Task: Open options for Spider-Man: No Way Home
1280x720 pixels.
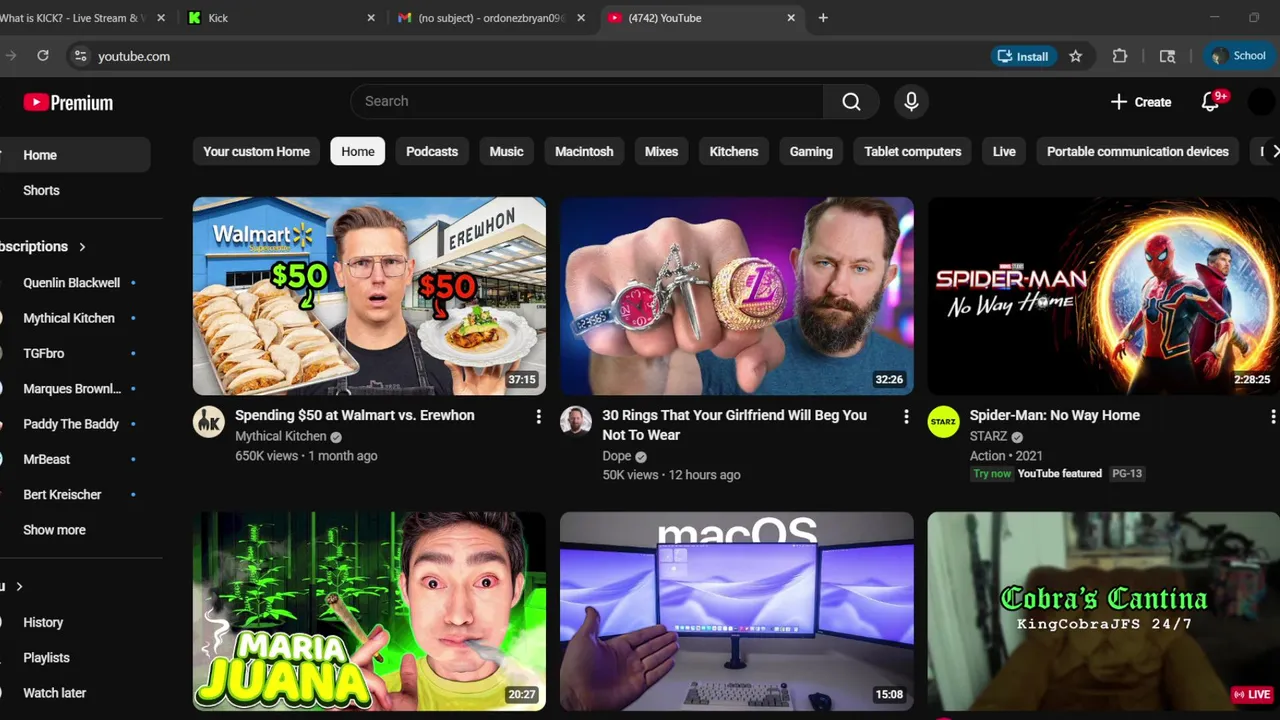Action: 1272,416
